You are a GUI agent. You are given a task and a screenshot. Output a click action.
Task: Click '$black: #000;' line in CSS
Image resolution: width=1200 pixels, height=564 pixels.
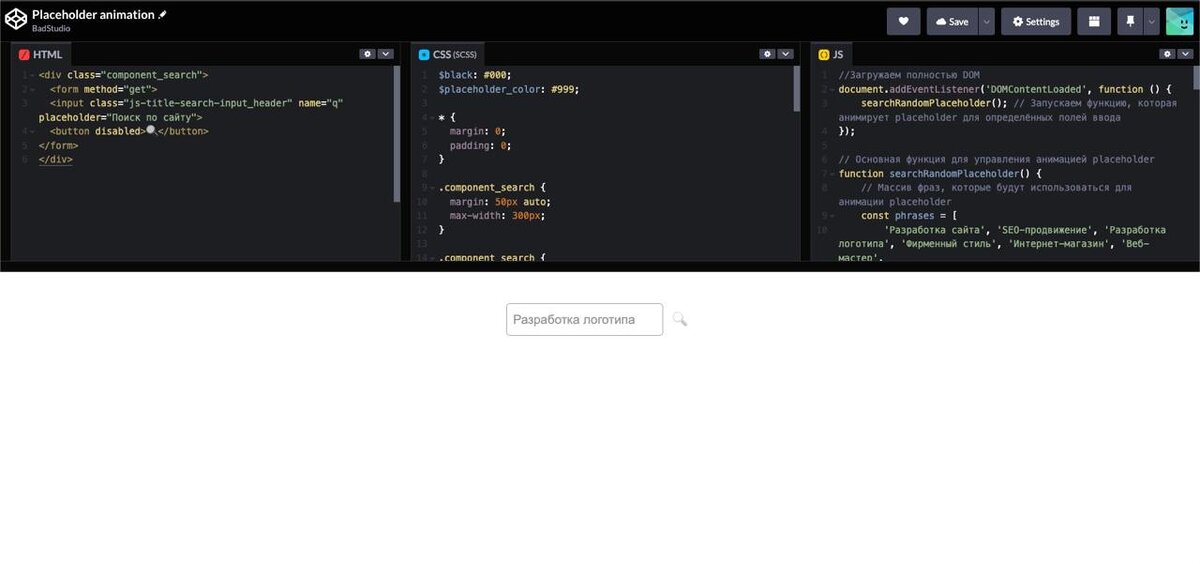[x=475, y=75]
